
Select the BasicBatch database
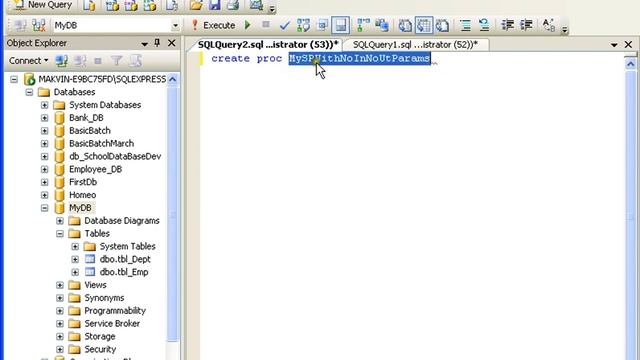click(90, 131)
